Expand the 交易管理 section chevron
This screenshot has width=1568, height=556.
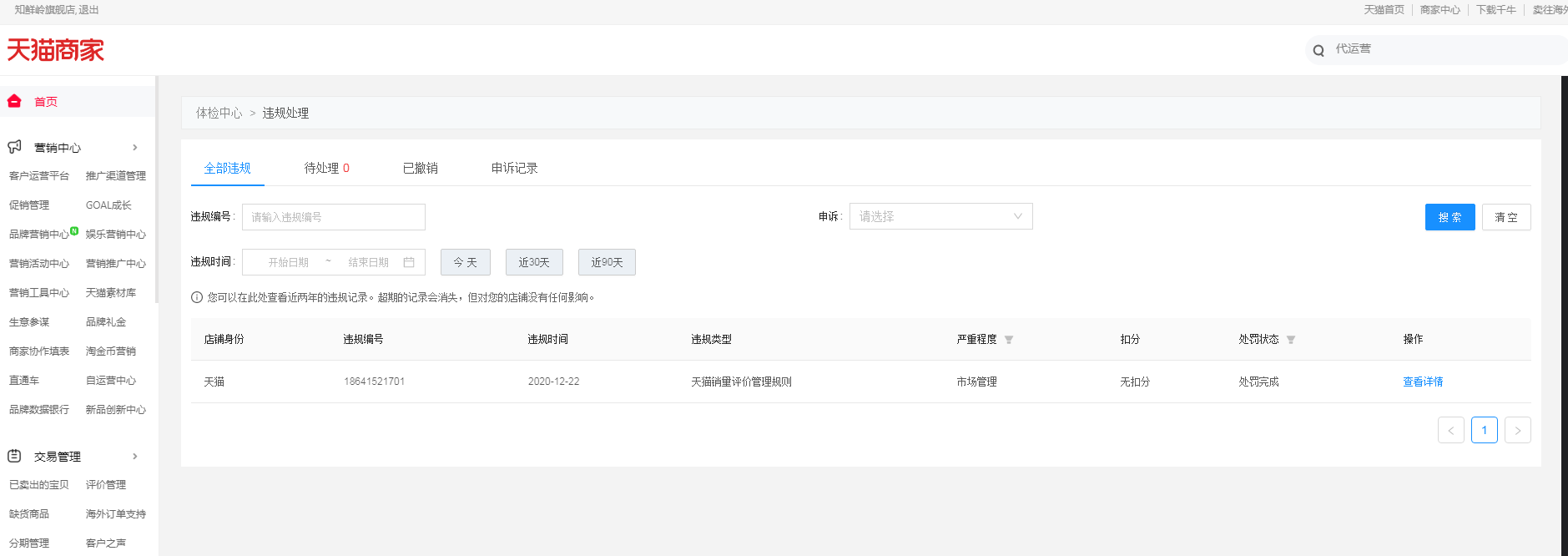135,456
